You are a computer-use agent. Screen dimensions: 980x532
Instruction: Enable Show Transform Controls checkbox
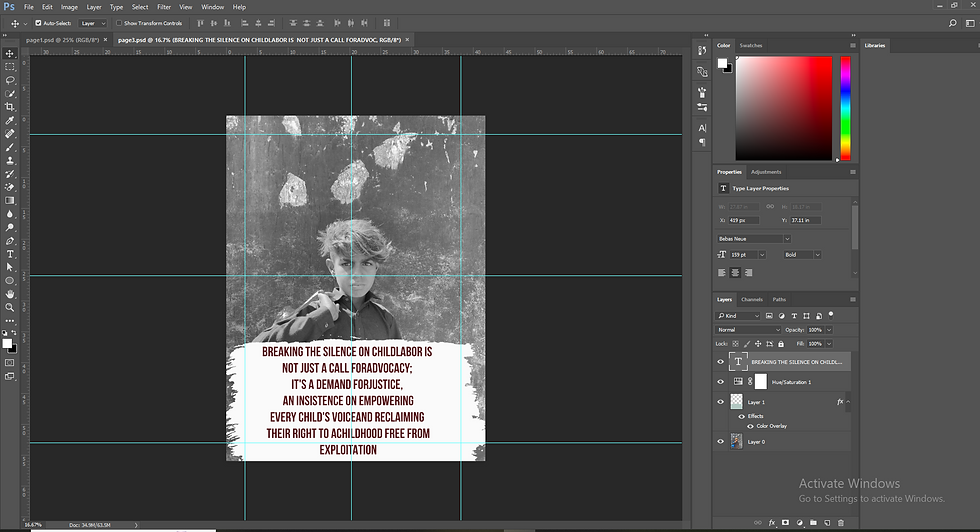tap(118, 22)
